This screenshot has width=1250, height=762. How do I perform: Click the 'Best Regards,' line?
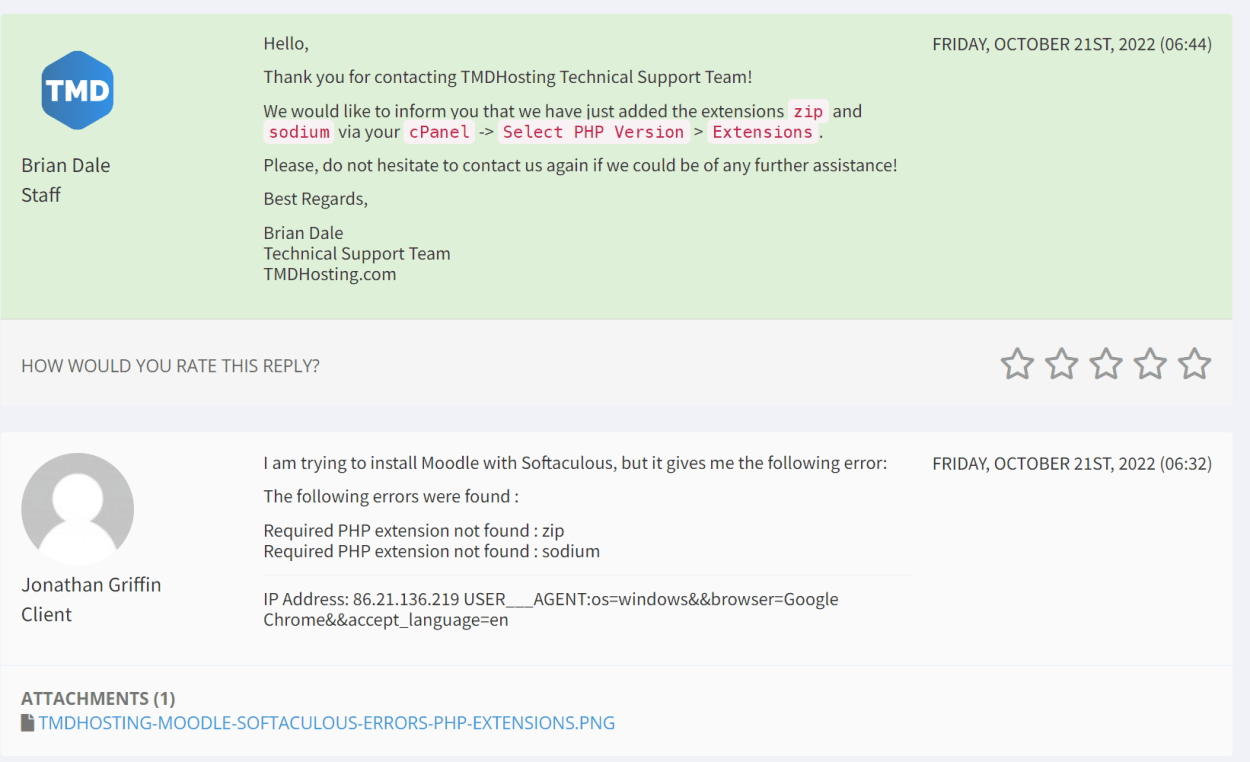coord(316,199)
